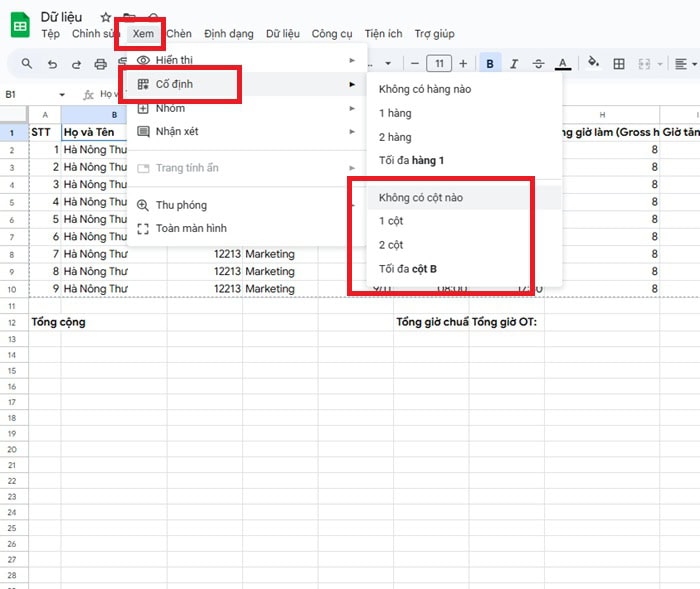Select 'Không có cột nào' freeze option
The width and height of the screenshot is (700, 589).
click(x=421, y=197)
